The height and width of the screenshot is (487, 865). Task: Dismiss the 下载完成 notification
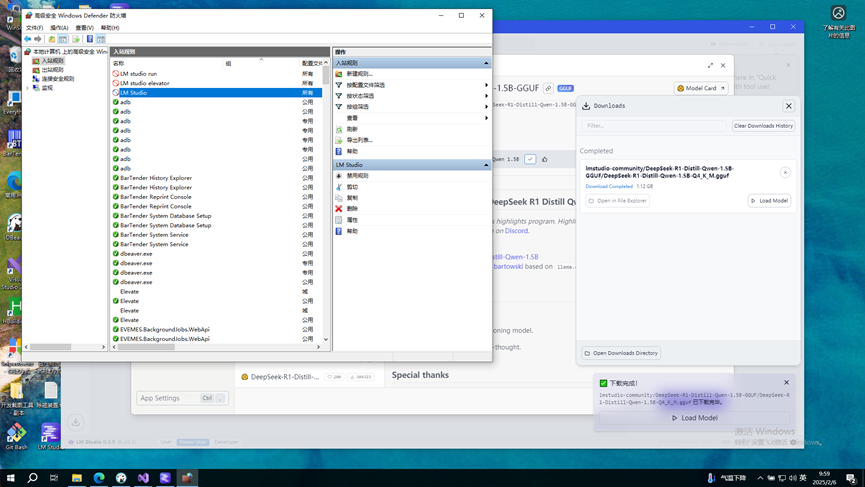click(786, 383)
